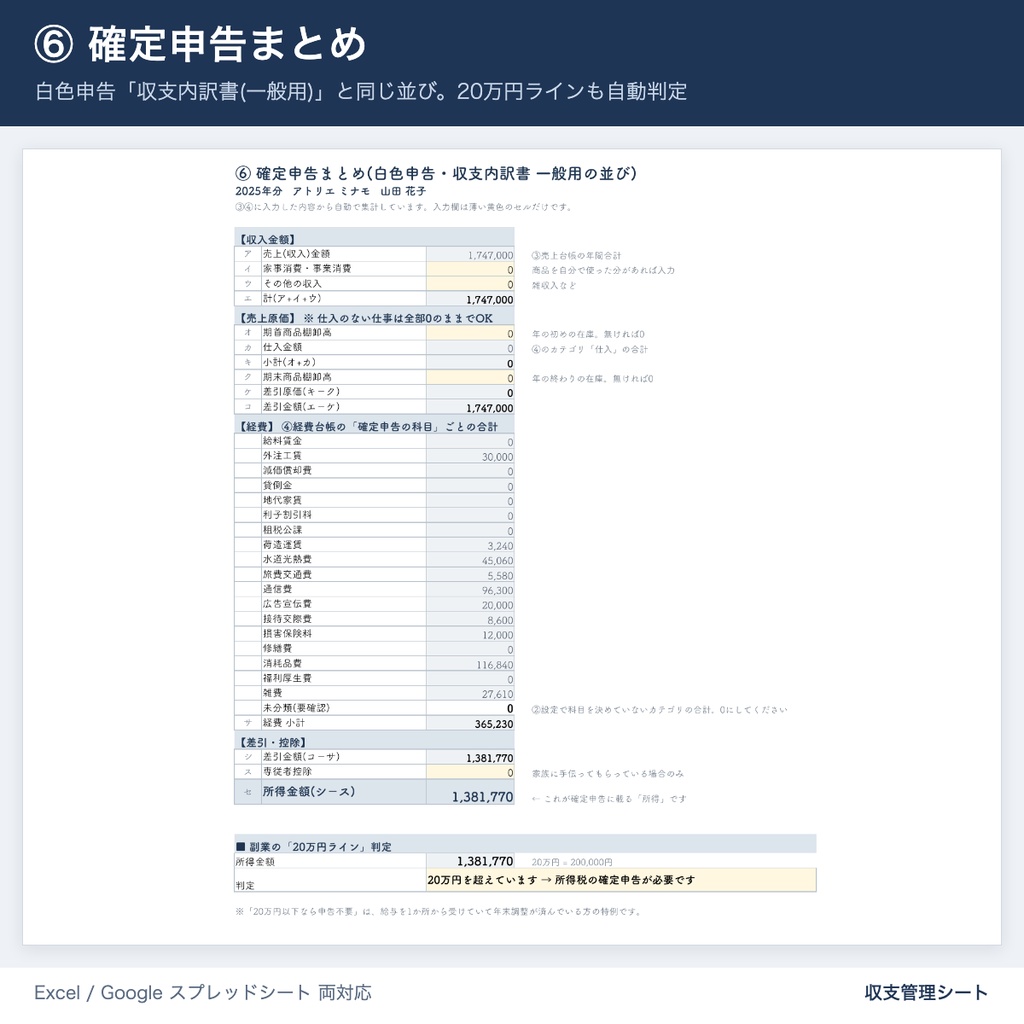Click the 【収入金額】 section header

tap(374, 238)
